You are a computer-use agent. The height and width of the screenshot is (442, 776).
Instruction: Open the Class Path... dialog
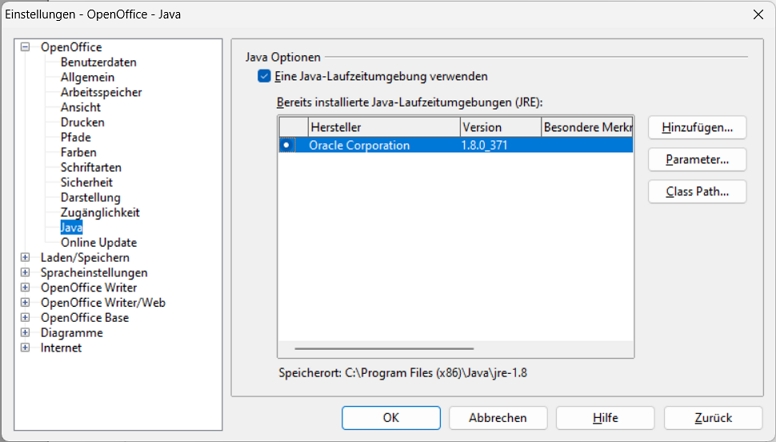696,192
